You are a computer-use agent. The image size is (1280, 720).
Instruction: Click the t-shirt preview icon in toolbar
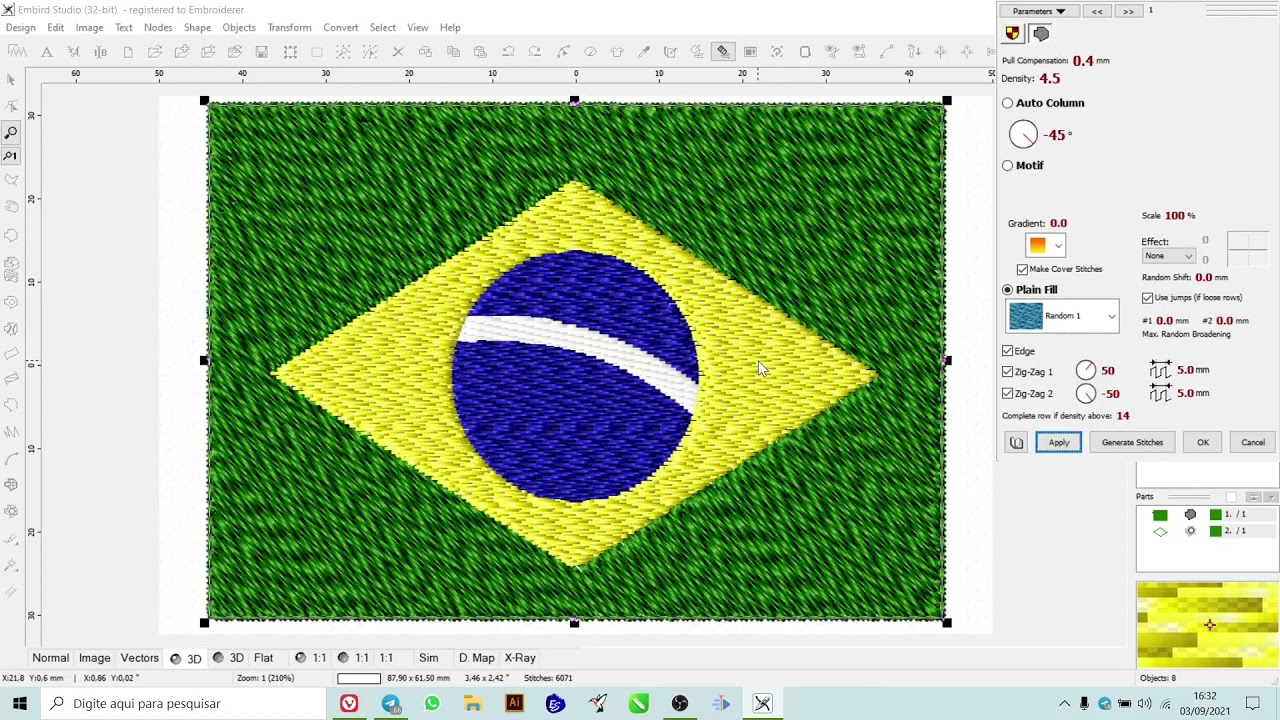click(616, 51)
